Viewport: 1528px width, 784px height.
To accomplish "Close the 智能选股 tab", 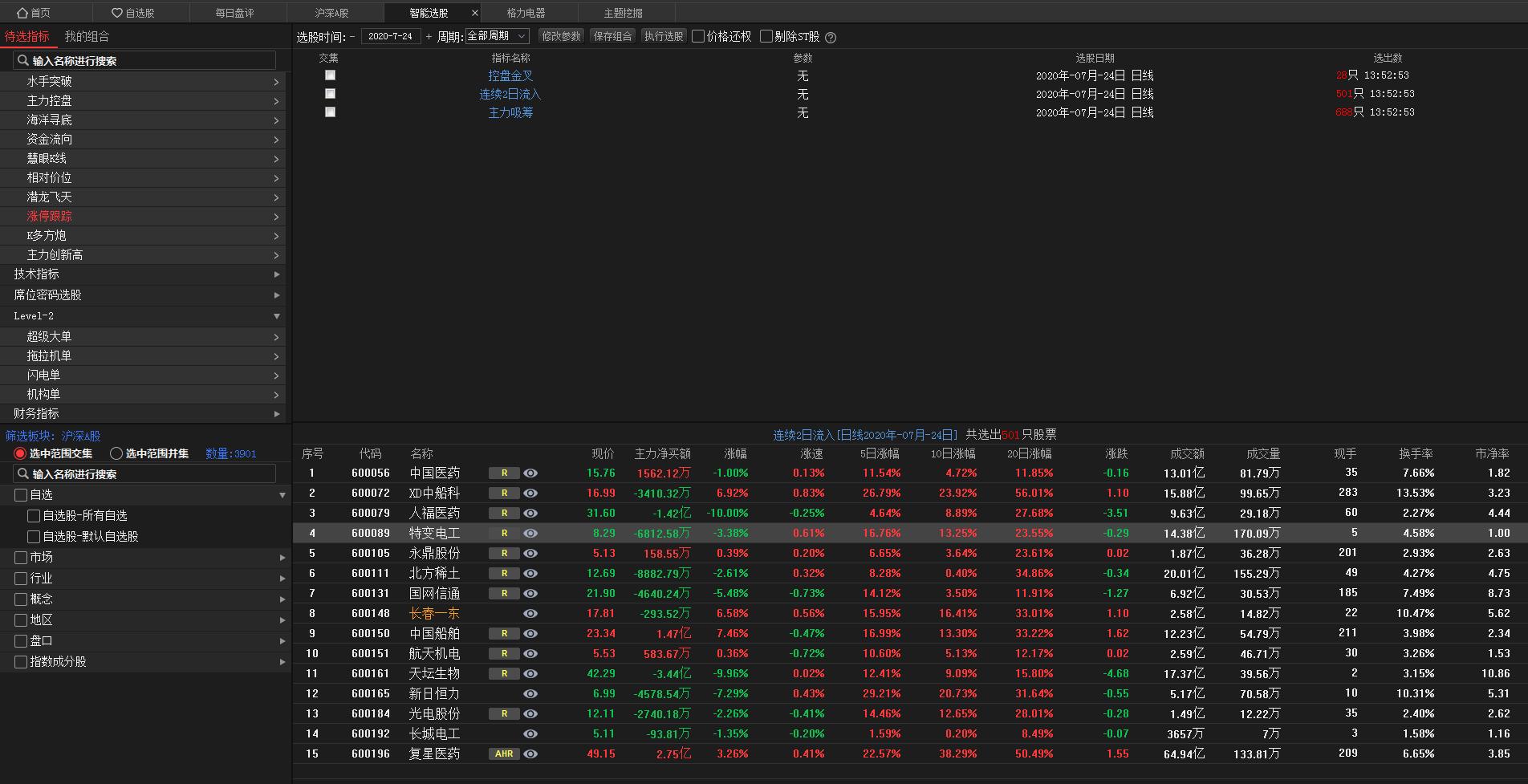I will click(475, 13).
